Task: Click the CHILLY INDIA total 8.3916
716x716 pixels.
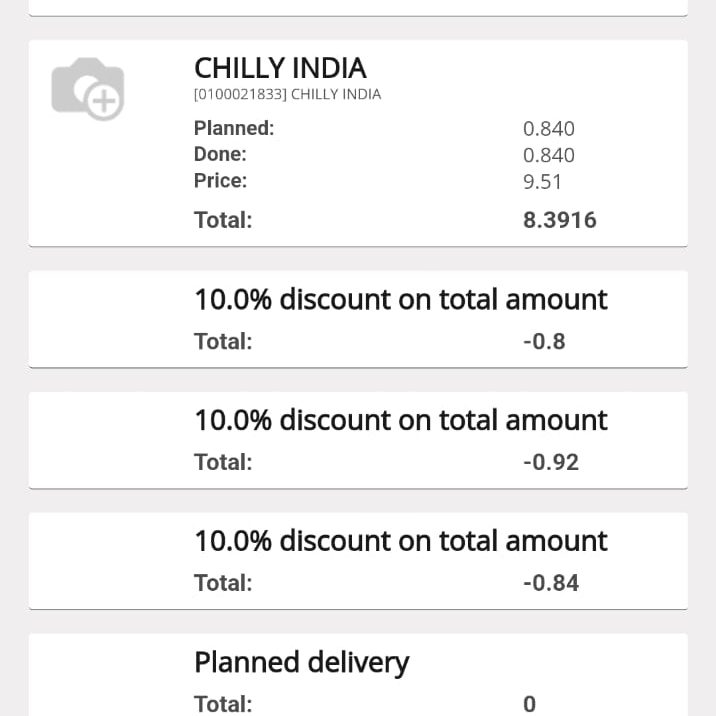Action: tap(559, 220)
